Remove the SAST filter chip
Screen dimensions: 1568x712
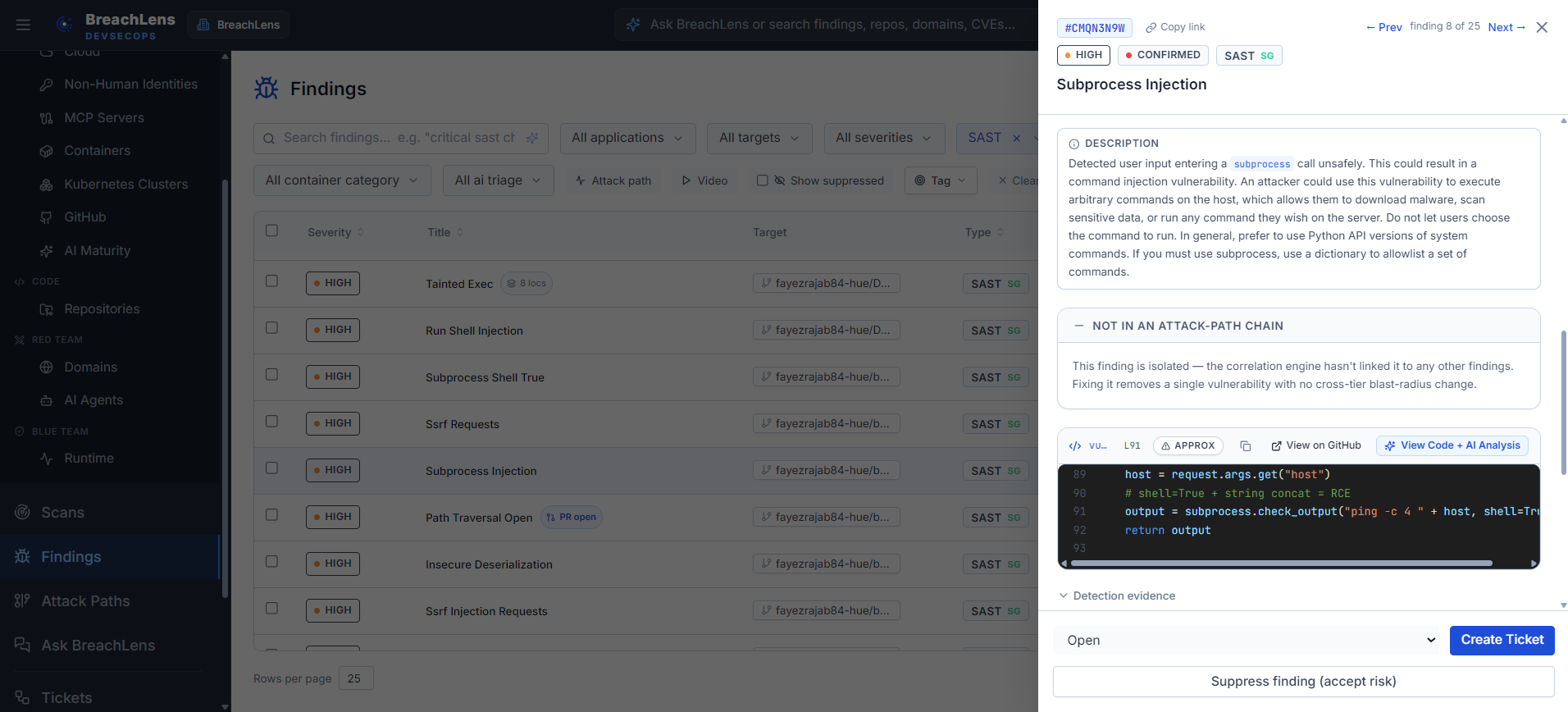[1017, 139]
